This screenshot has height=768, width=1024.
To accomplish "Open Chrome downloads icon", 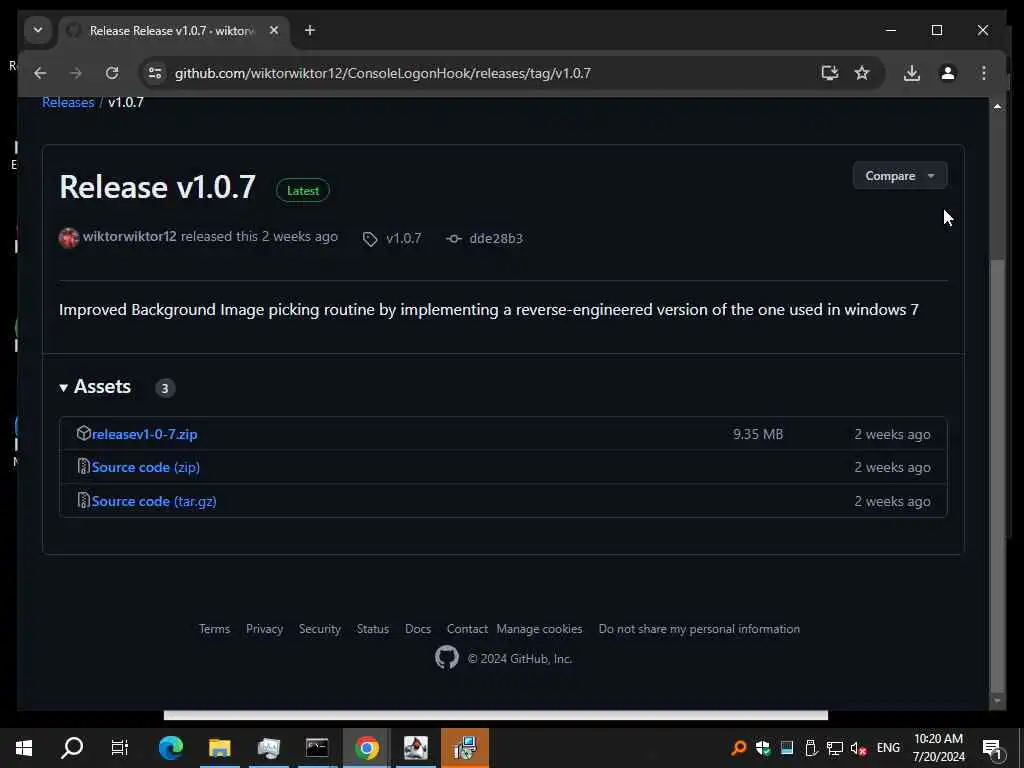I will pos(912,73).
